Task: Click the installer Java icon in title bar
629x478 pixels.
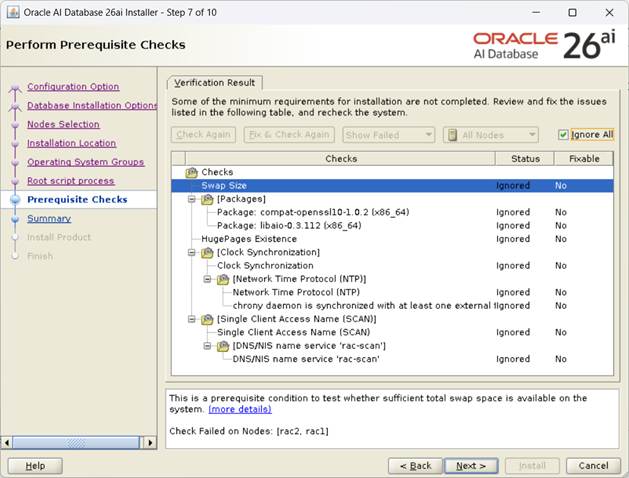Action: [x=13, y=12]
